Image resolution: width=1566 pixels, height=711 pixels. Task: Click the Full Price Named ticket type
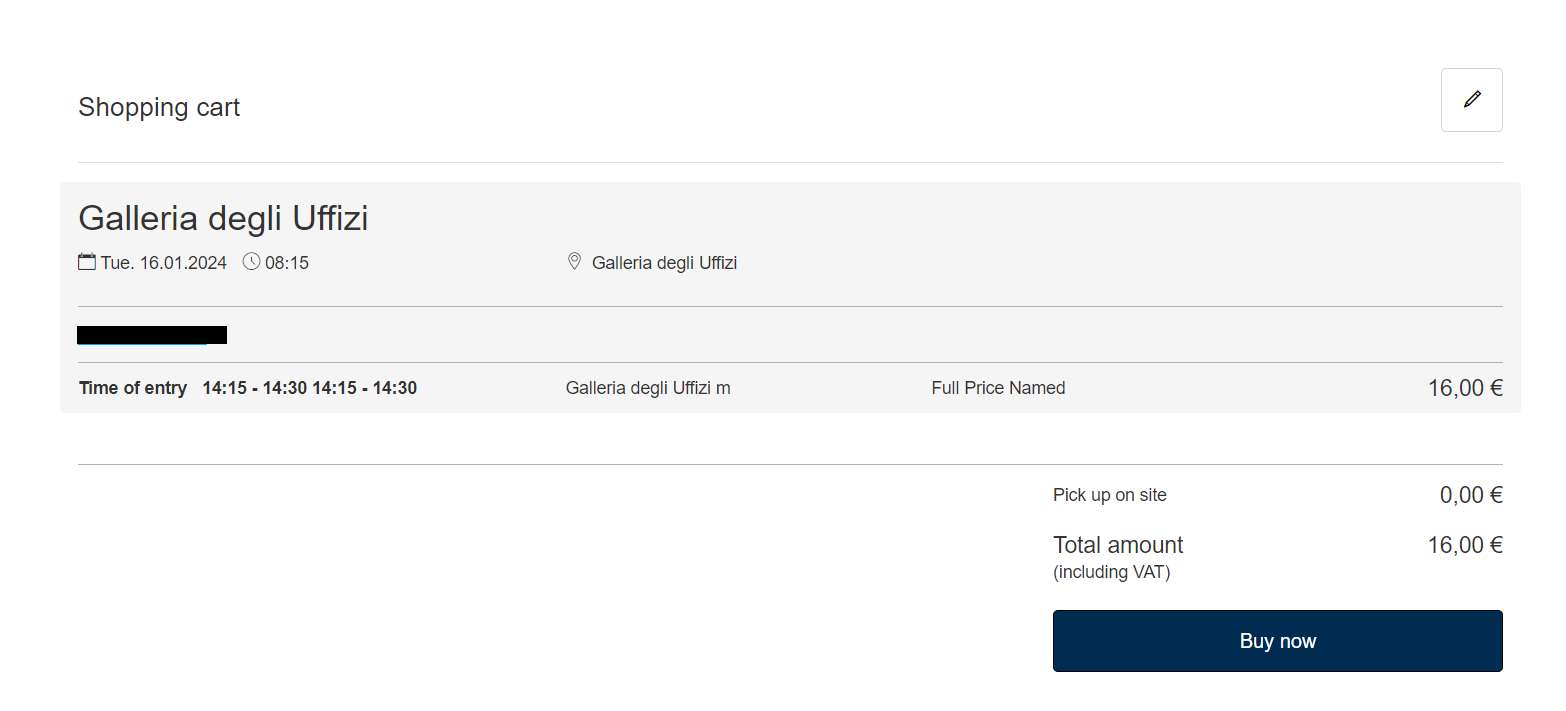tap(998, 388)
